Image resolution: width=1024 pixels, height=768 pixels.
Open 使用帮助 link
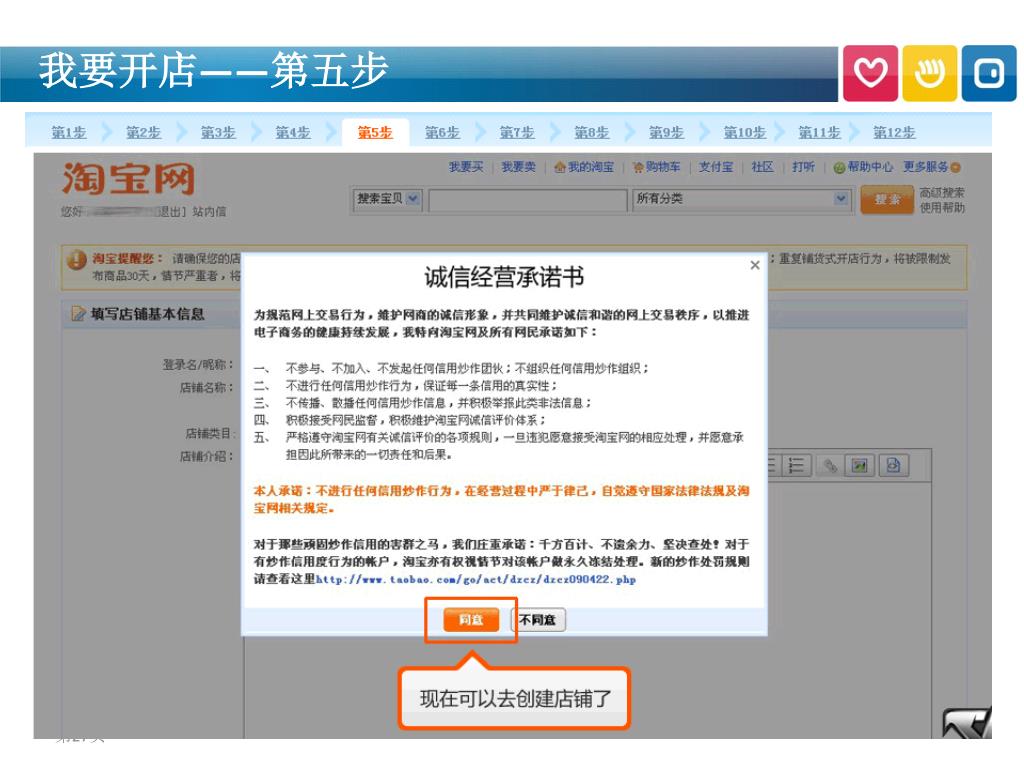[942, 208]
